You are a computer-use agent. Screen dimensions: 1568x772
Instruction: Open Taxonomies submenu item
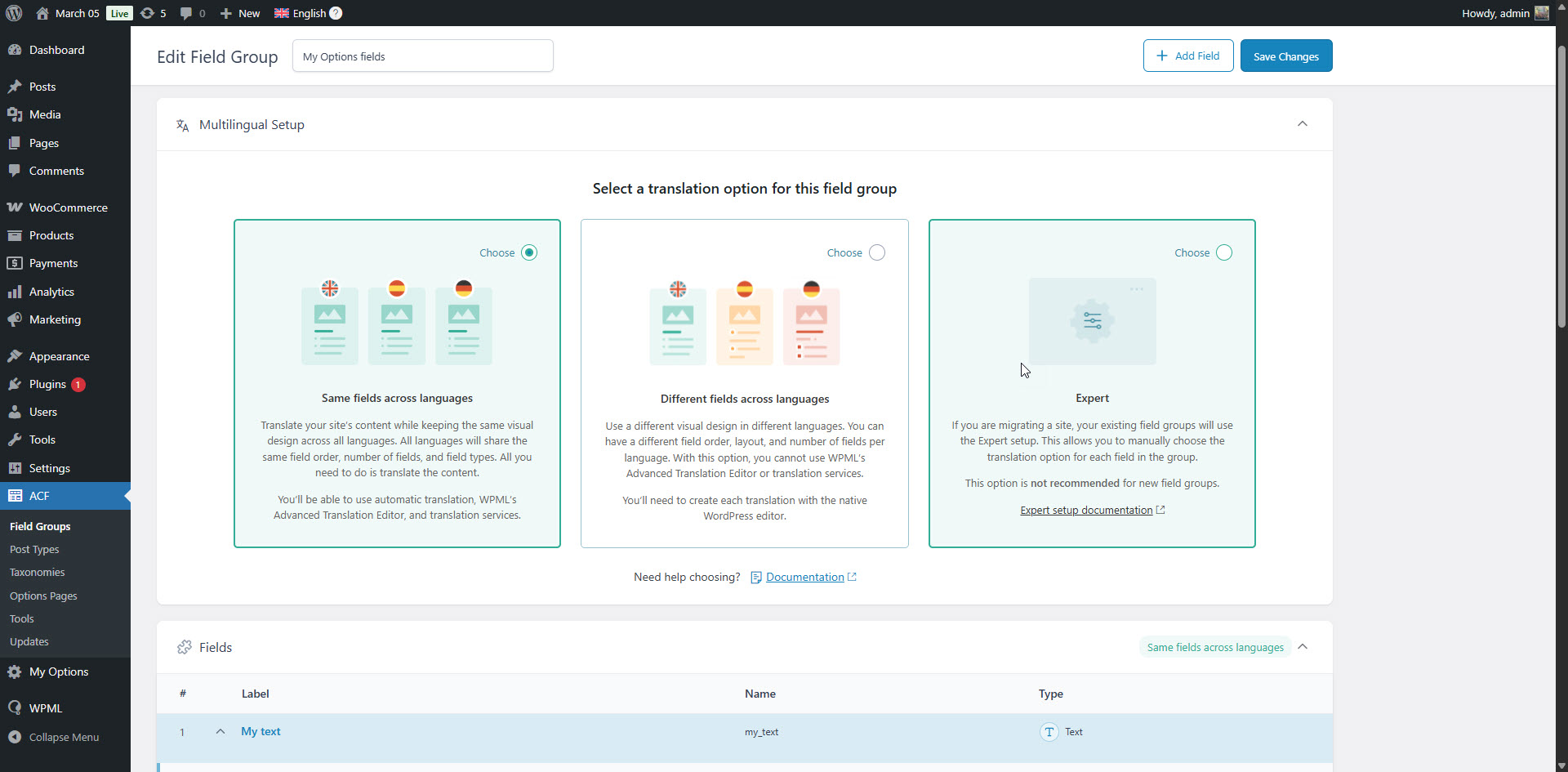coord(37,572)
